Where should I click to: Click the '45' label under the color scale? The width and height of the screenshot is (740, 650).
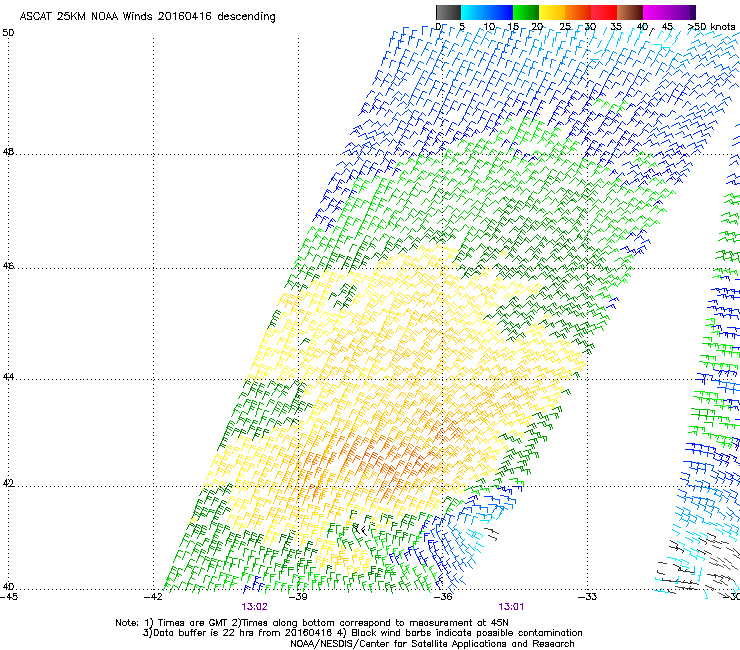point(667,27)
